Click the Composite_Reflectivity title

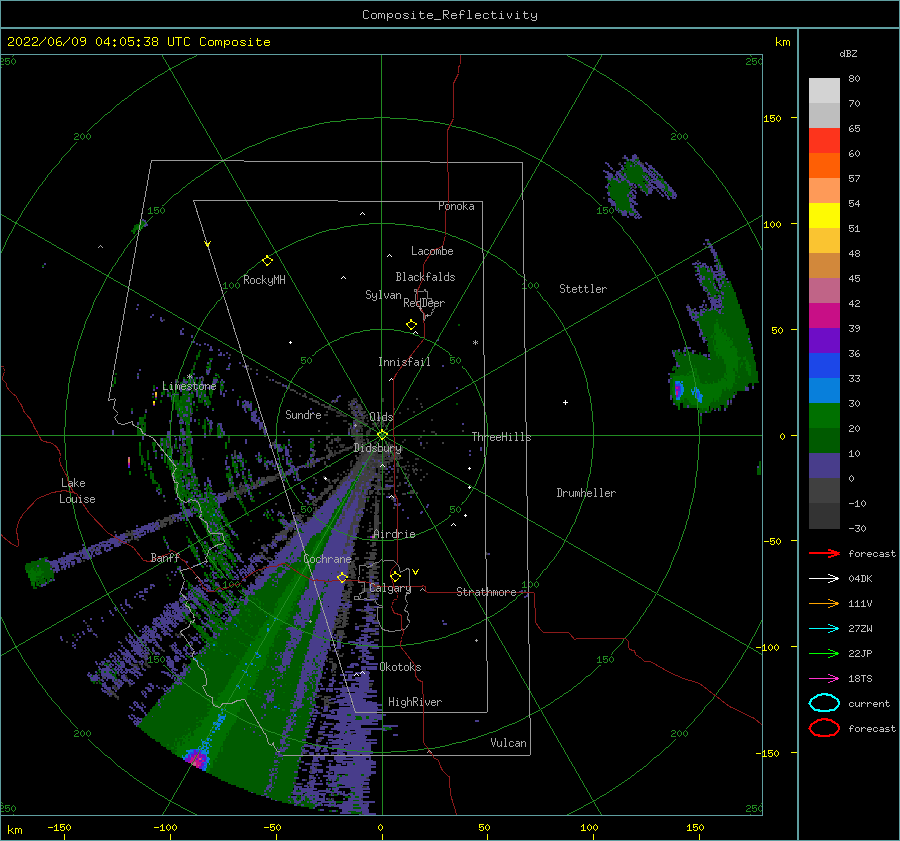tap(450, 15)
